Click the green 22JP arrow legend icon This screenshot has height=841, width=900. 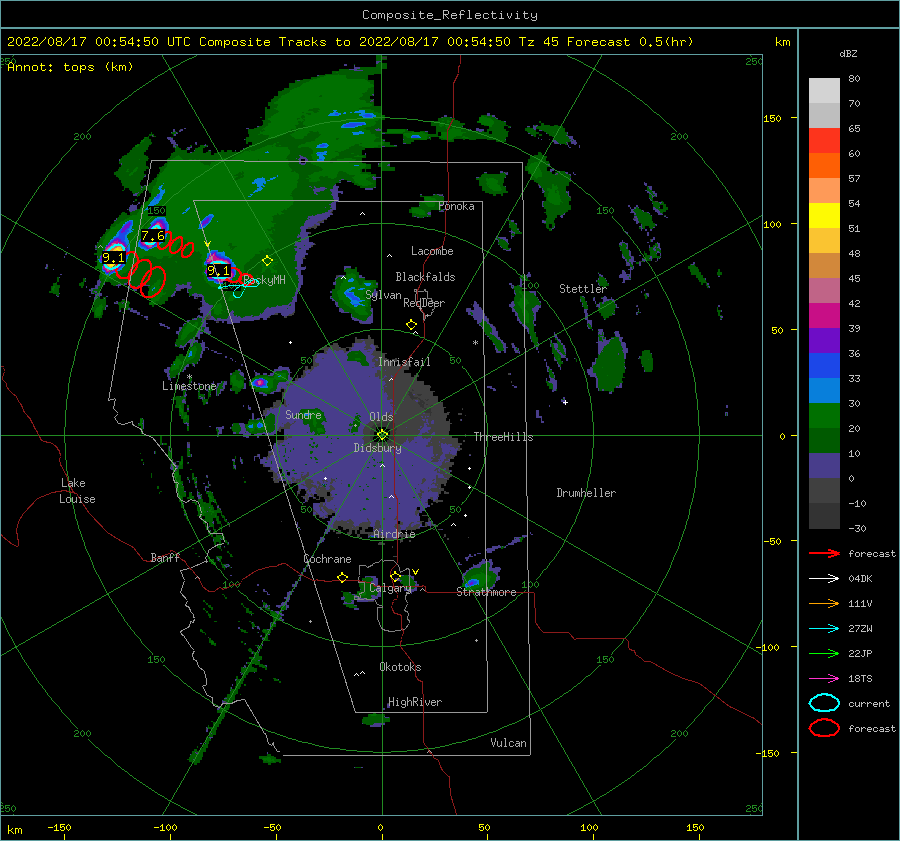click(824, 653)
